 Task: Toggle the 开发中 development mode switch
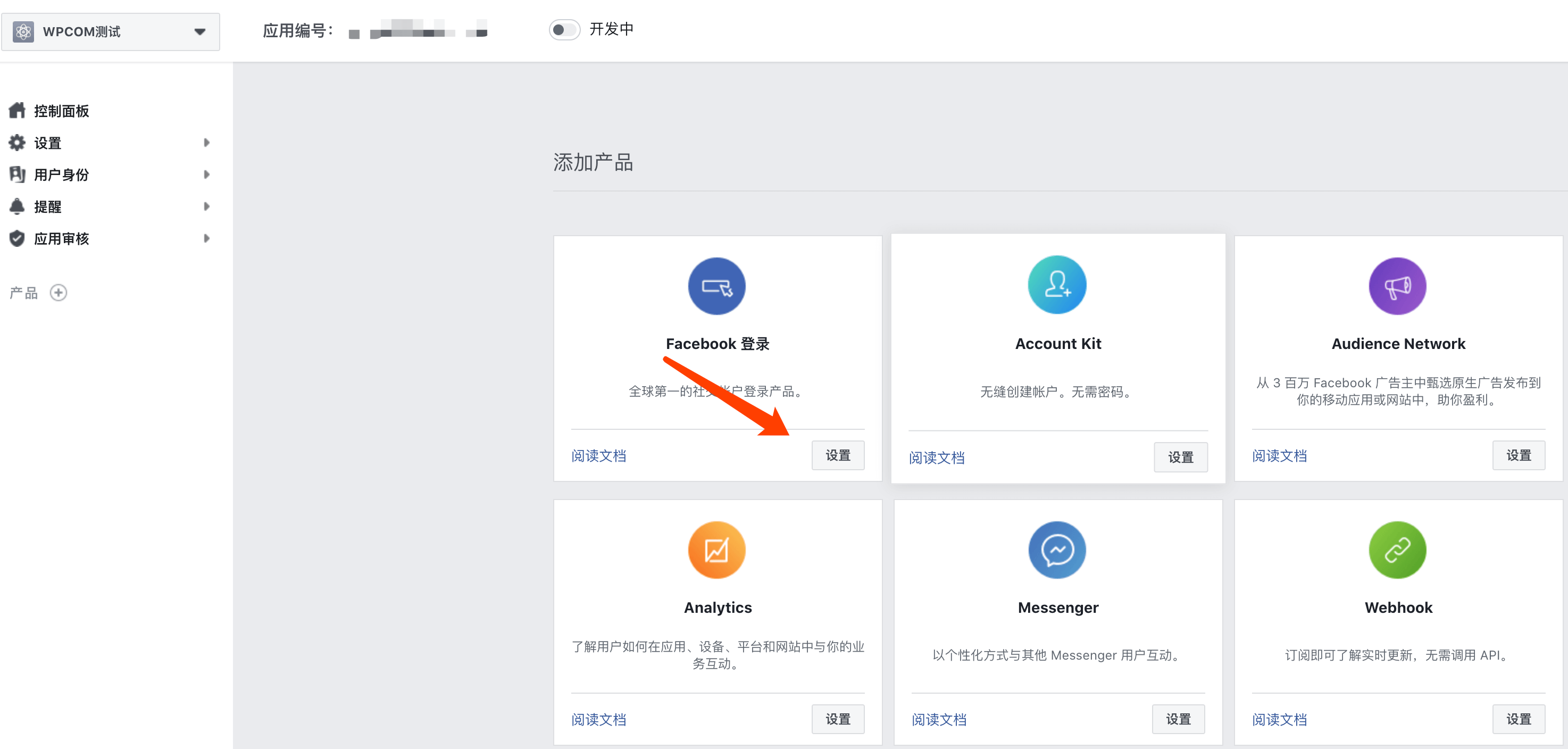[x=564, y=29]
